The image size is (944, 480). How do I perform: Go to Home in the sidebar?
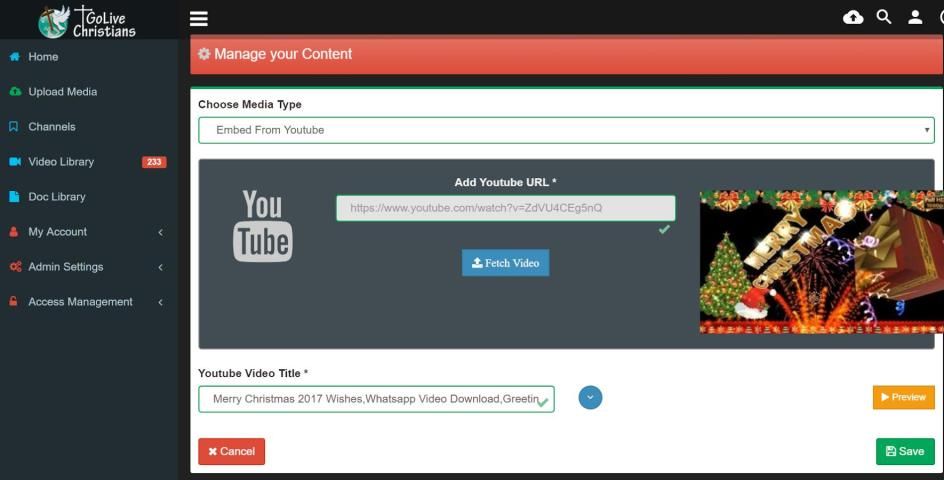coord(43,57)
